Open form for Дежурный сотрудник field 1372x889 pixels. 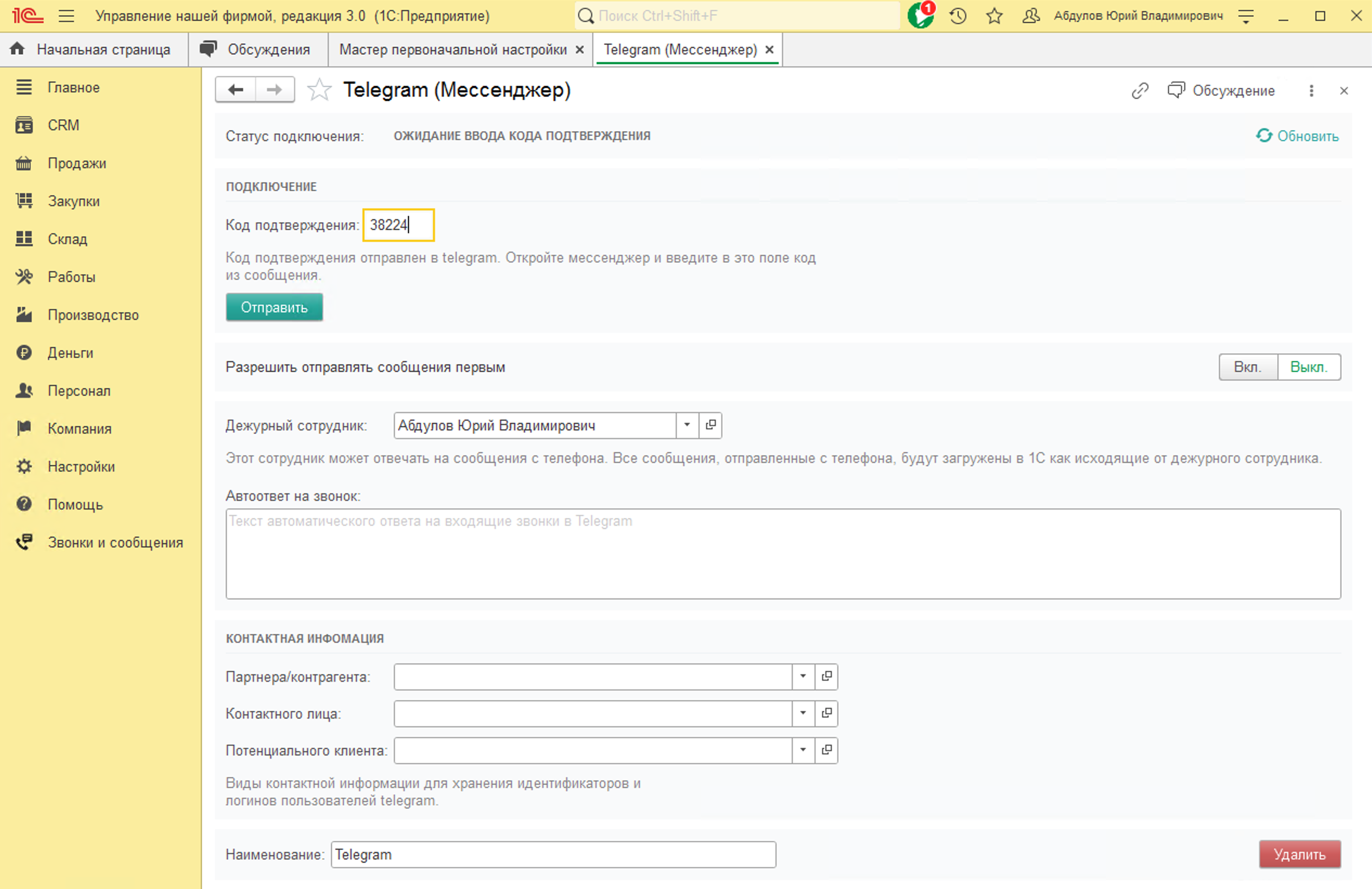711,425
